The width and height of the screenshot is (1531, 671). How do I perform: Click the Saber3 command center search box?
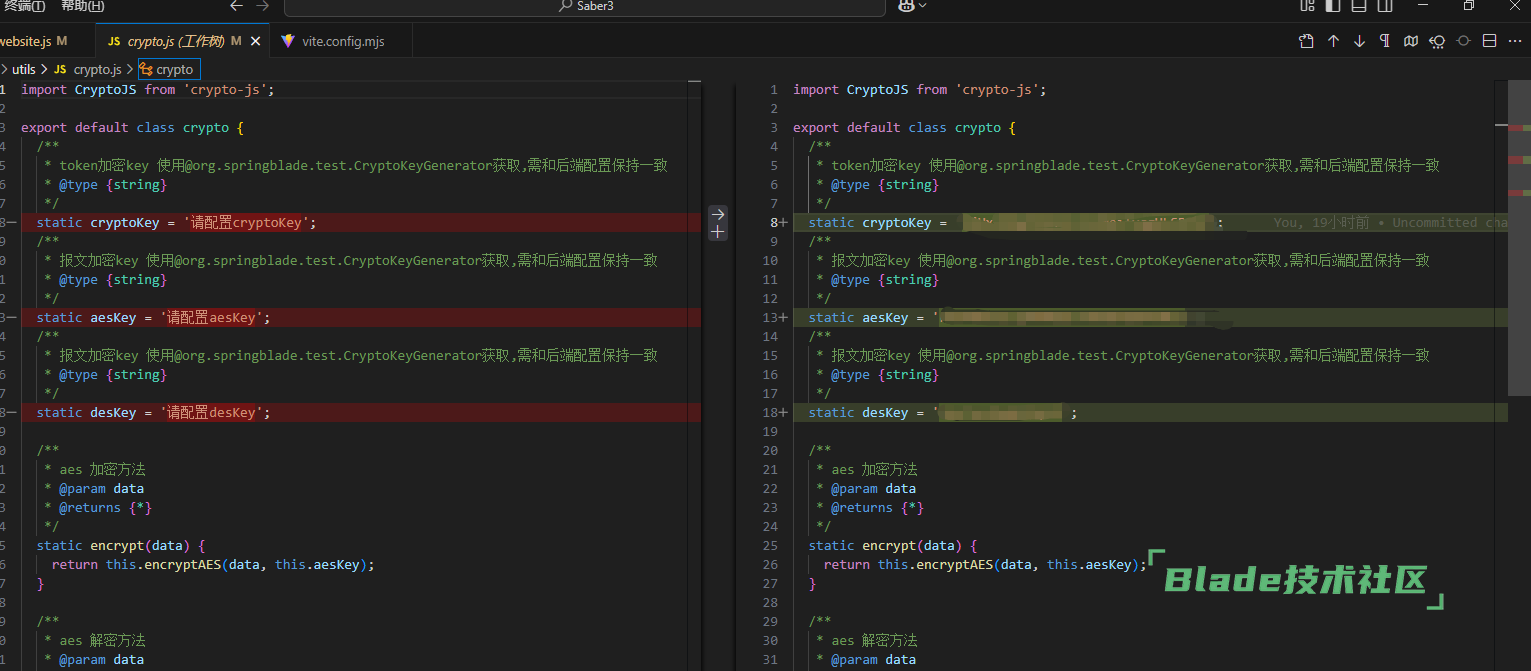pyautogui.click(x=585, y=6)
